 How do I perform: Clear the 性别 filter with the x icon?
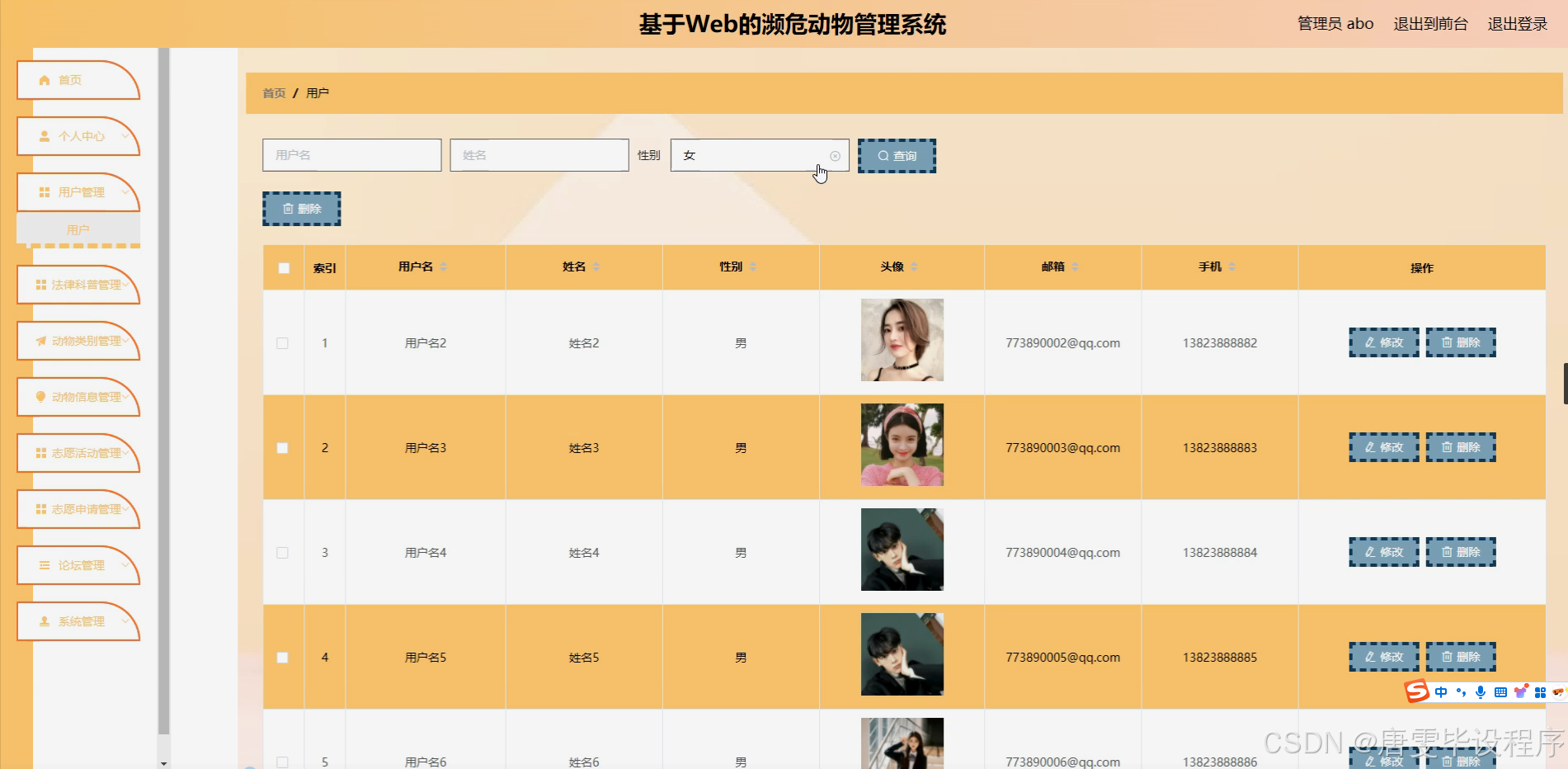coord(835,156)
